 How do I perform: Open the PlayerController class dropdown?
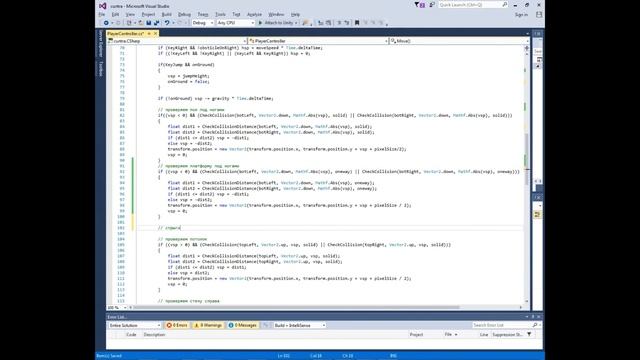[318, 41]
